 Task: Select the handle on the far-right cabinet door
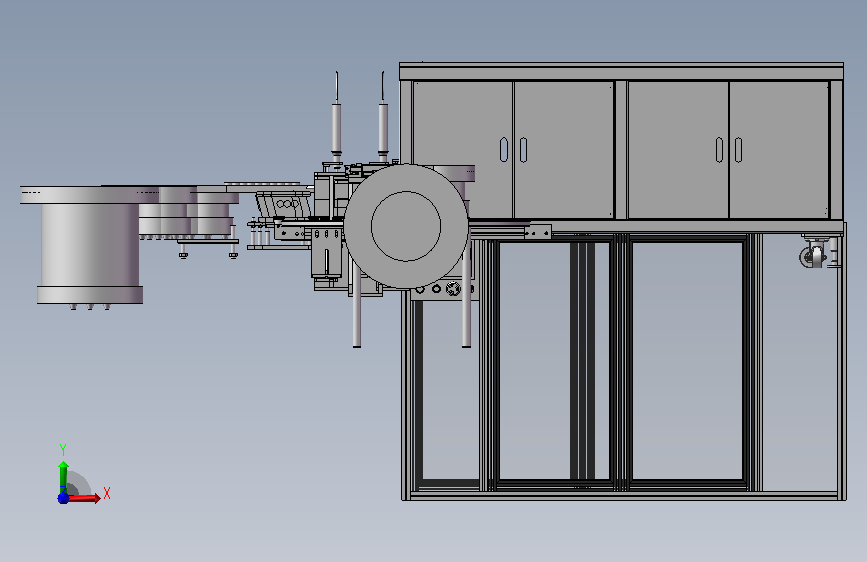pyautogui.click(x=738, y=150)
